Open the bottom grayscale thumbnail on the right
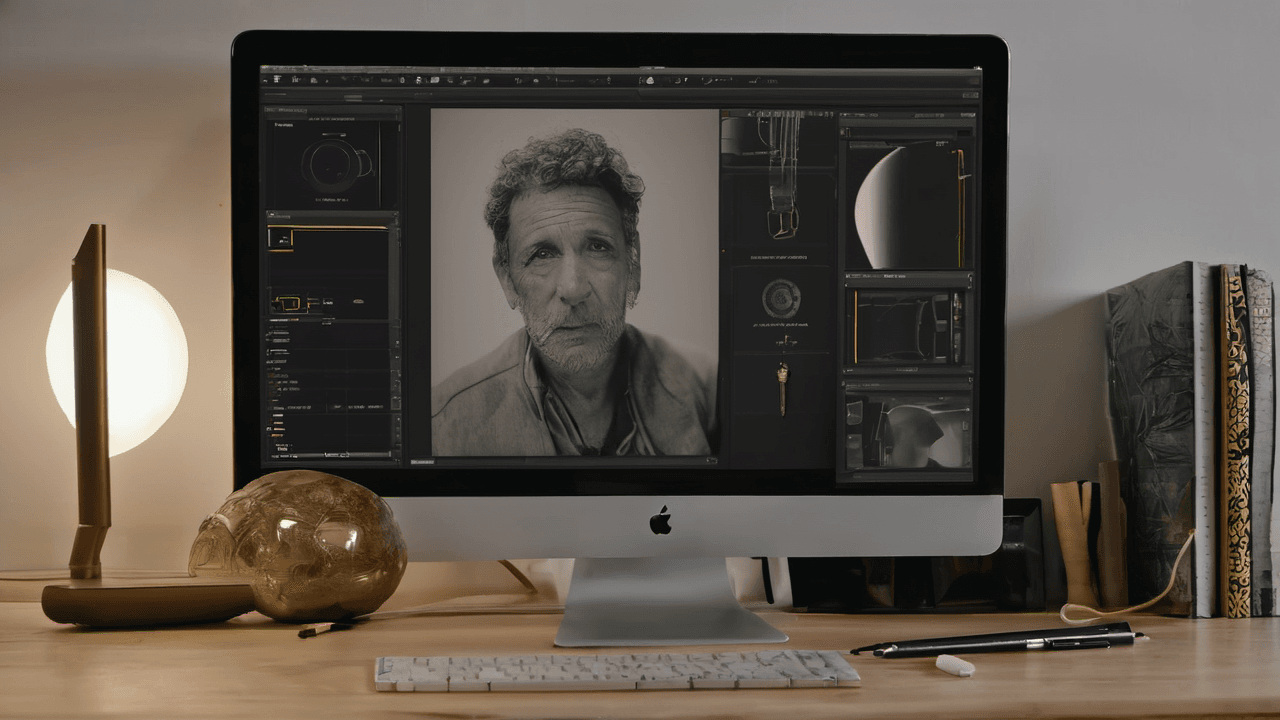 (908, 430)
